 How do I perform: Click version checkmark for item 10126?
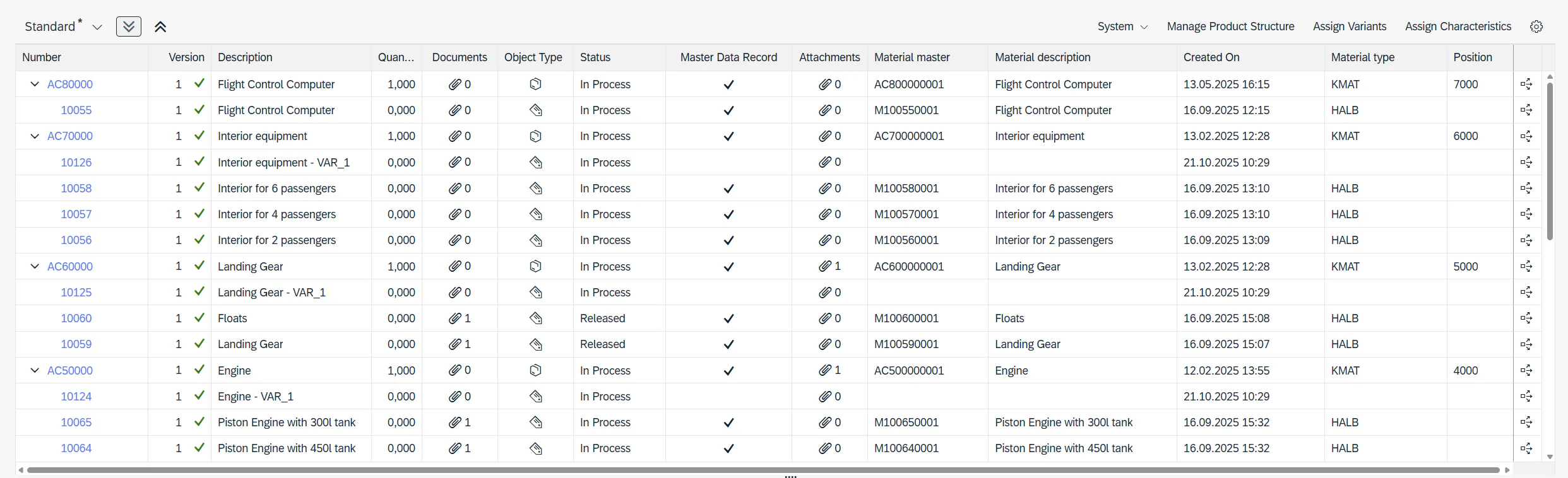[x=199, y=162]
